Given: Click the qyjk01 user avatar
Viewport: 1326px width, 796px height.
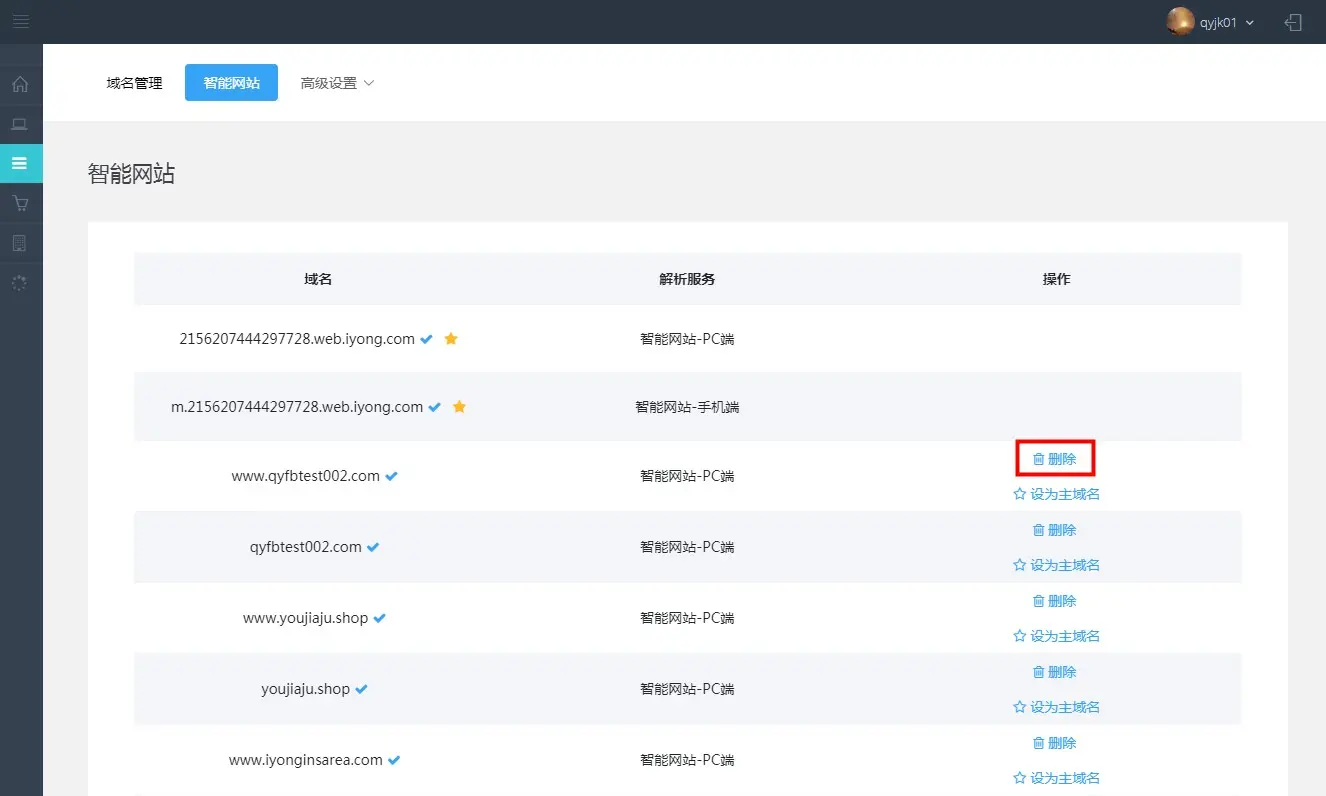Looking at the screenshot, I should click(x=1180, y=22).
